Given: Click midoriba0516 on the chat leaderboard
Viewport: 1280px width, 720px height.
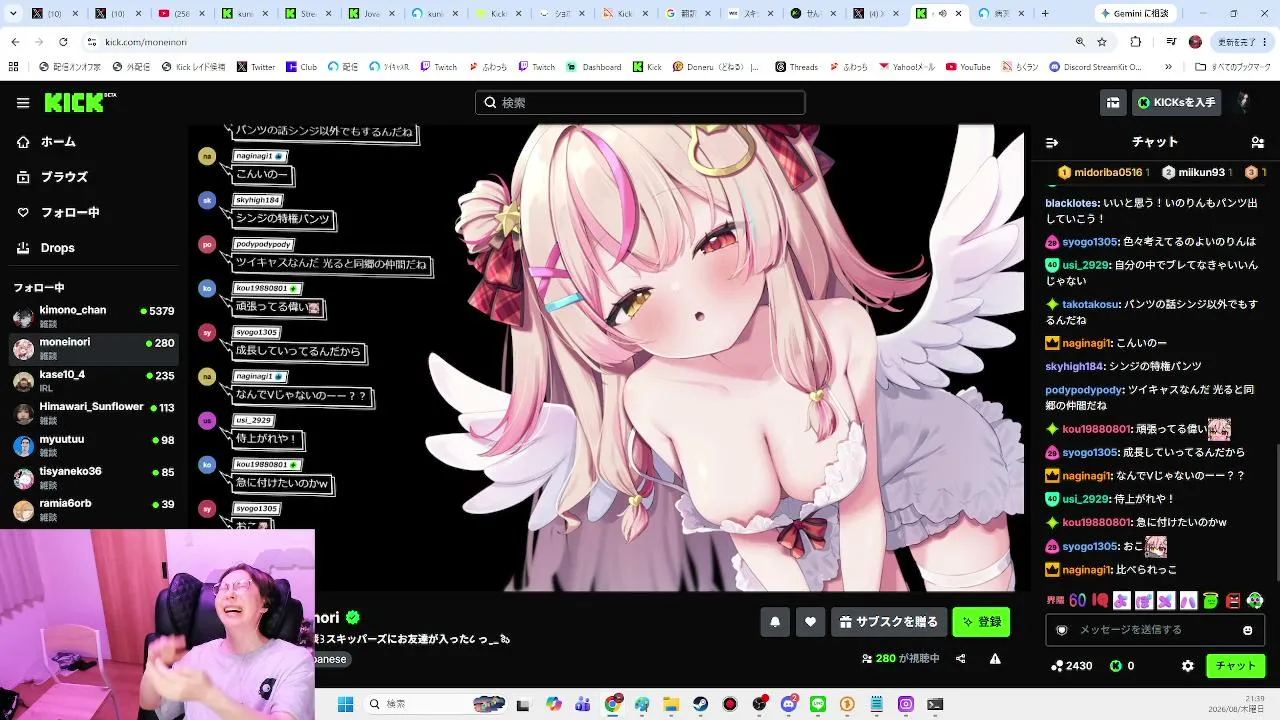Looking at the screenshot, I should coord(1107,173).
